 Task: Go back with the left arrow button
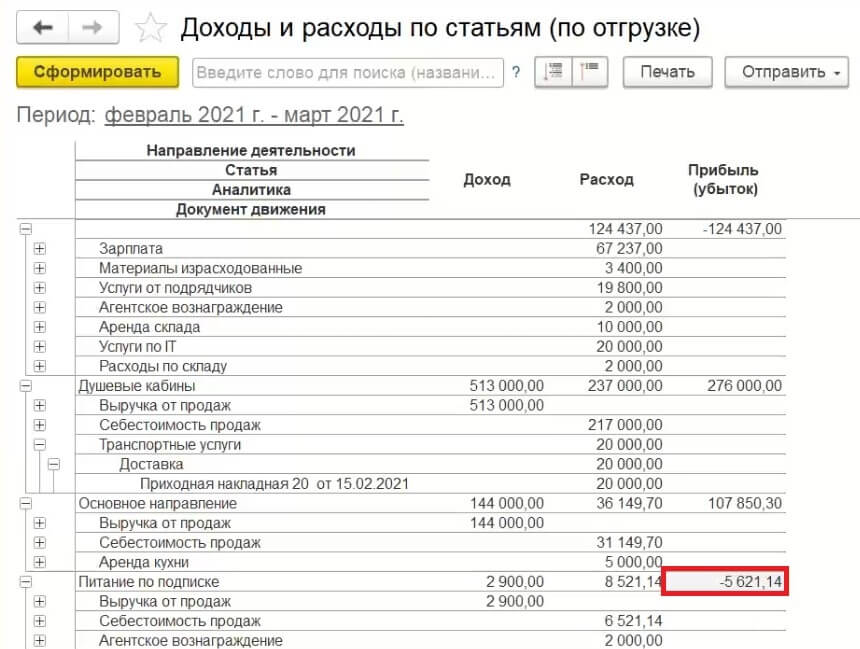click(43, 27)
